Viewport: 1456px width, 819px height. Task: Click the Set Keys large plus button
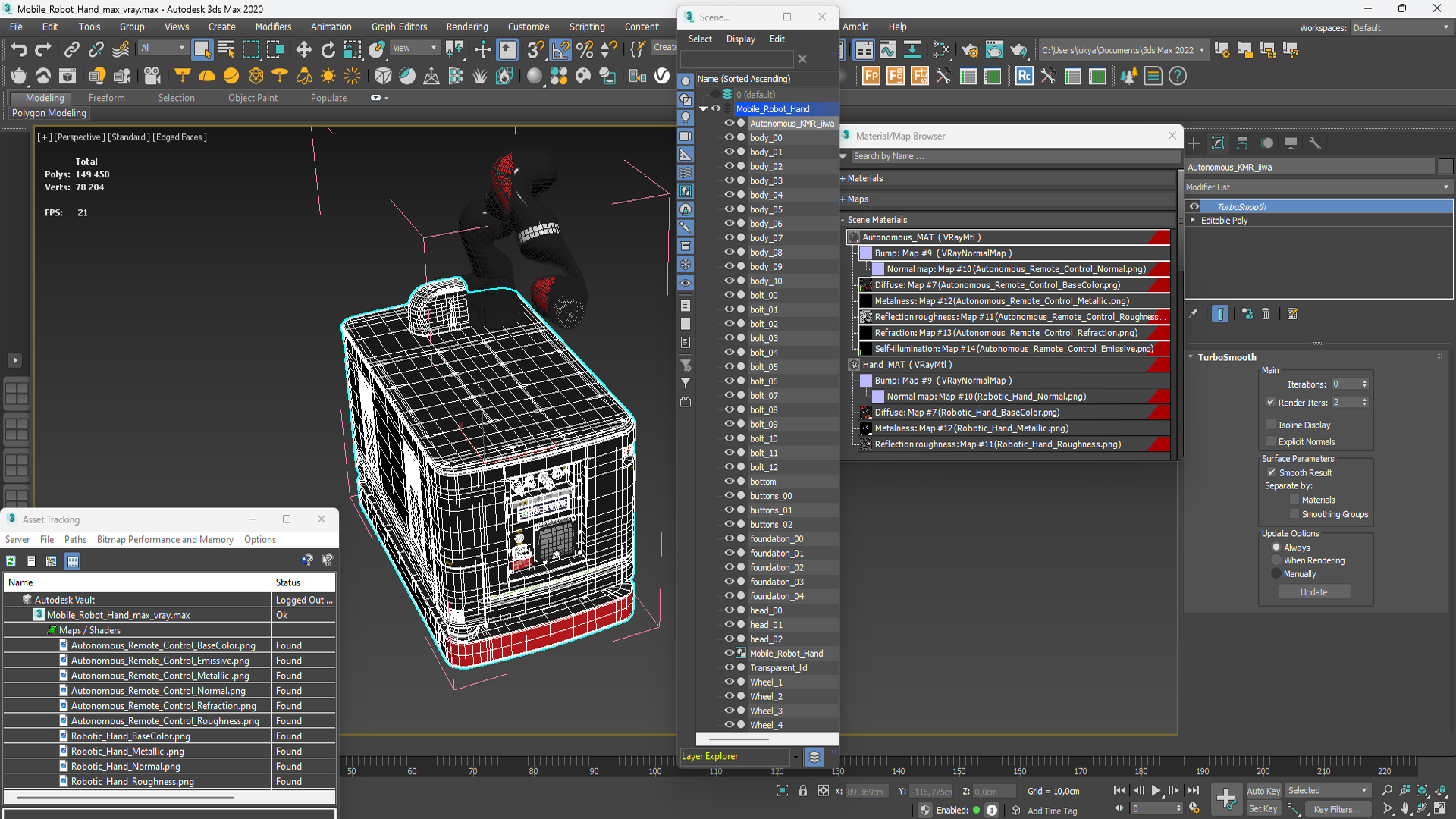pyautogui.click(x=1226, y=799)
